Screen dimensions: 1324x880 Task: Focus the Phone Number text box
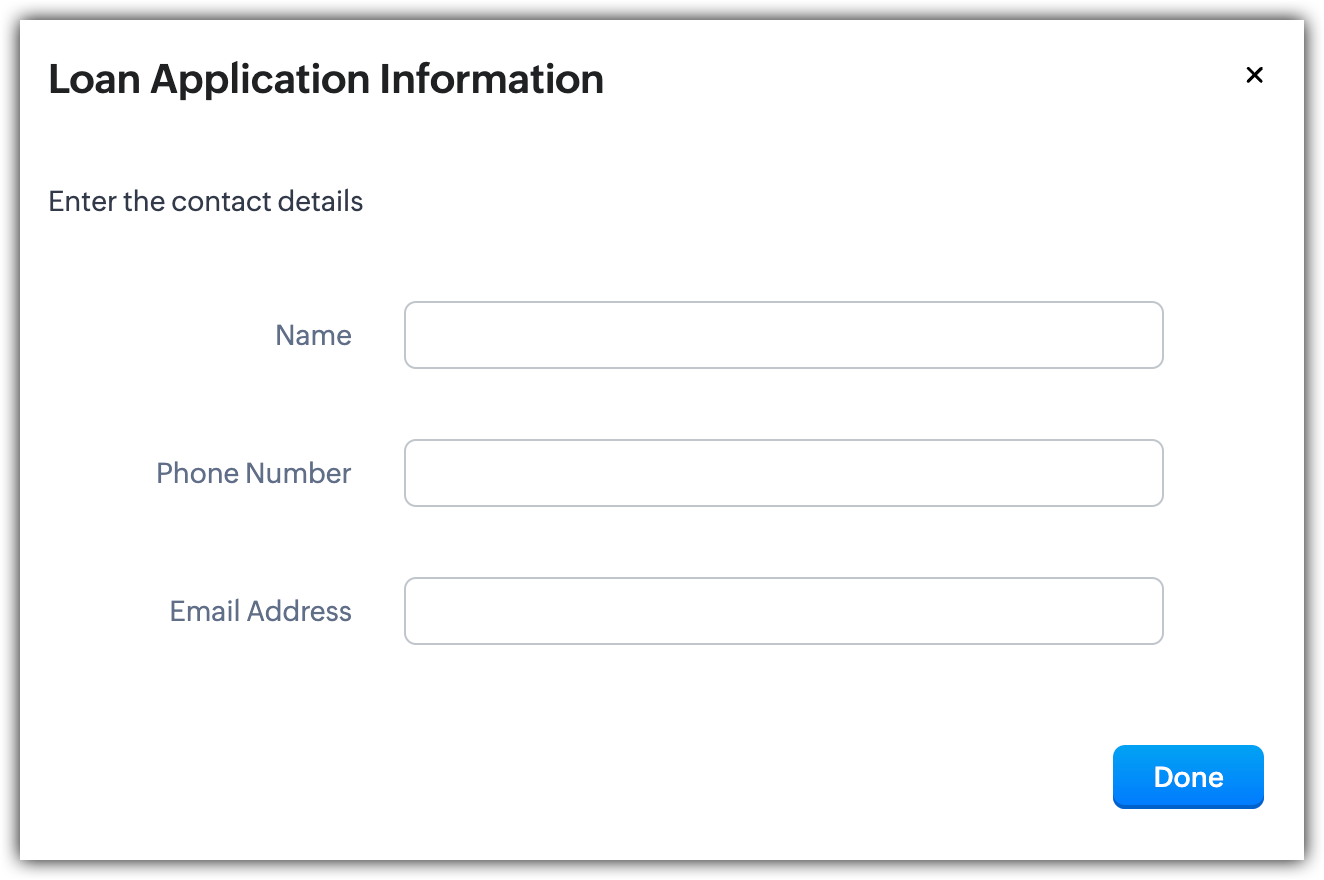coord(783,473)
